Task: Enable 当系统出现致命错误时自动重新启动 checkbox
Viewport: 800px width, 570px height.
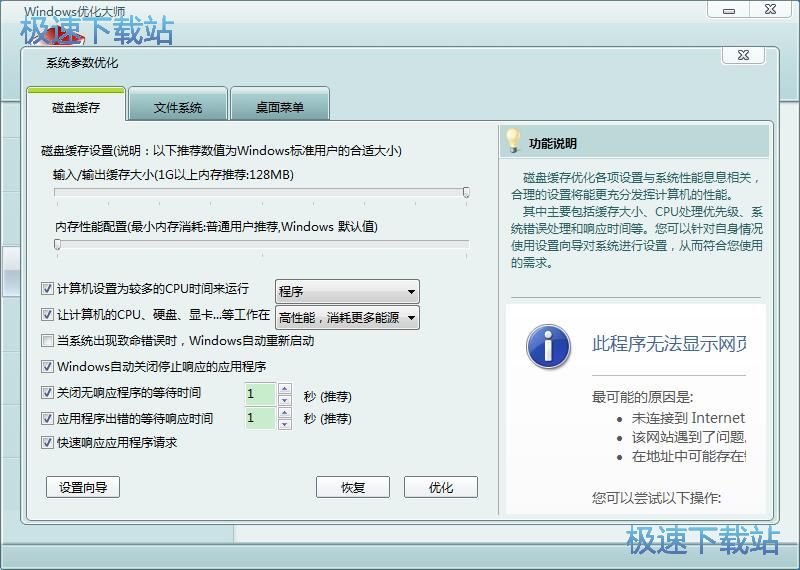Action: point(47,340)
